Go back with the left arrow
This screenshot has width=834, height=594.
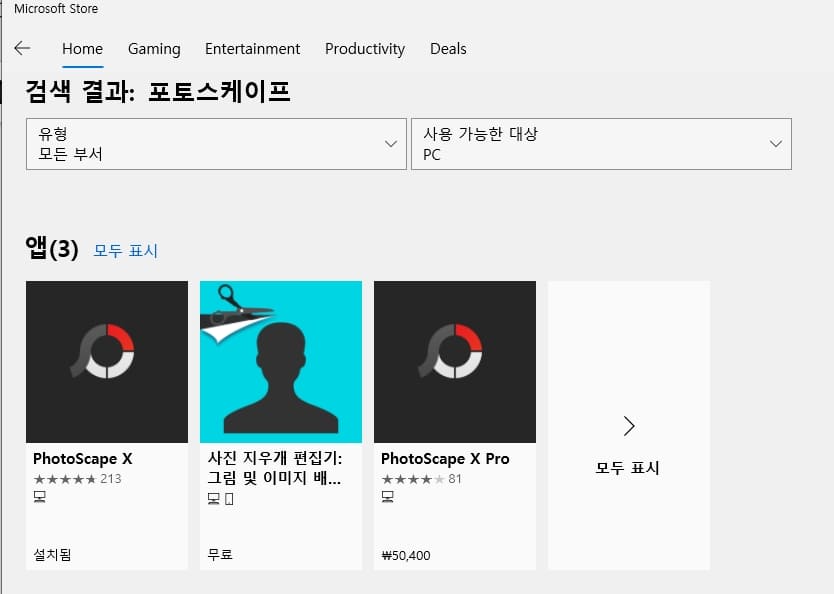[22, 48]
